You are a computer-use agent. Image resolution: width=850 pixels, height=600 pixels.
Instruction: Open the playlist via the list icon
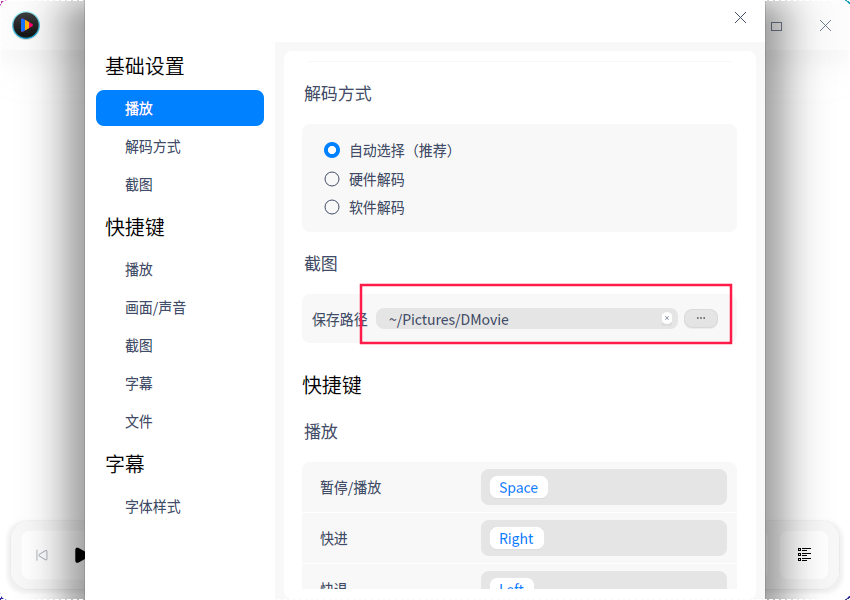point(804,554)
